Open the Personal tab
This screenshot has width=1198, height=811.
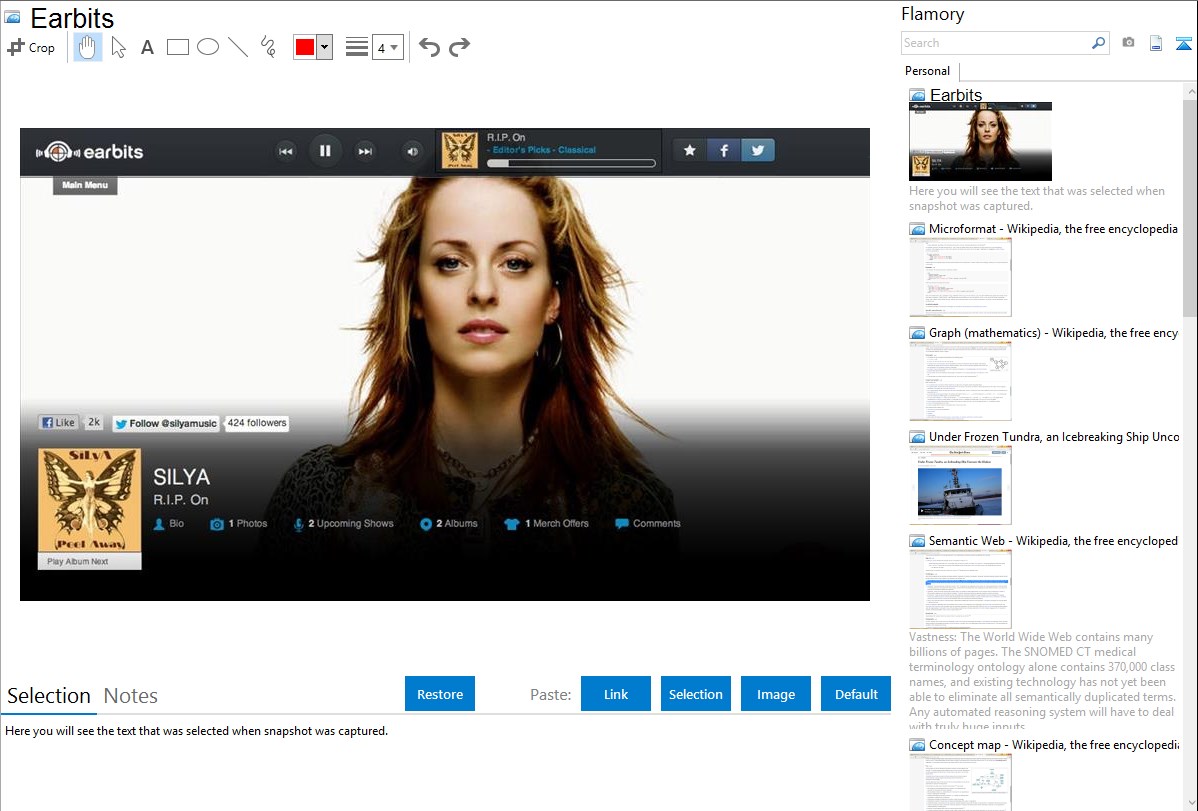pos(927,71)
